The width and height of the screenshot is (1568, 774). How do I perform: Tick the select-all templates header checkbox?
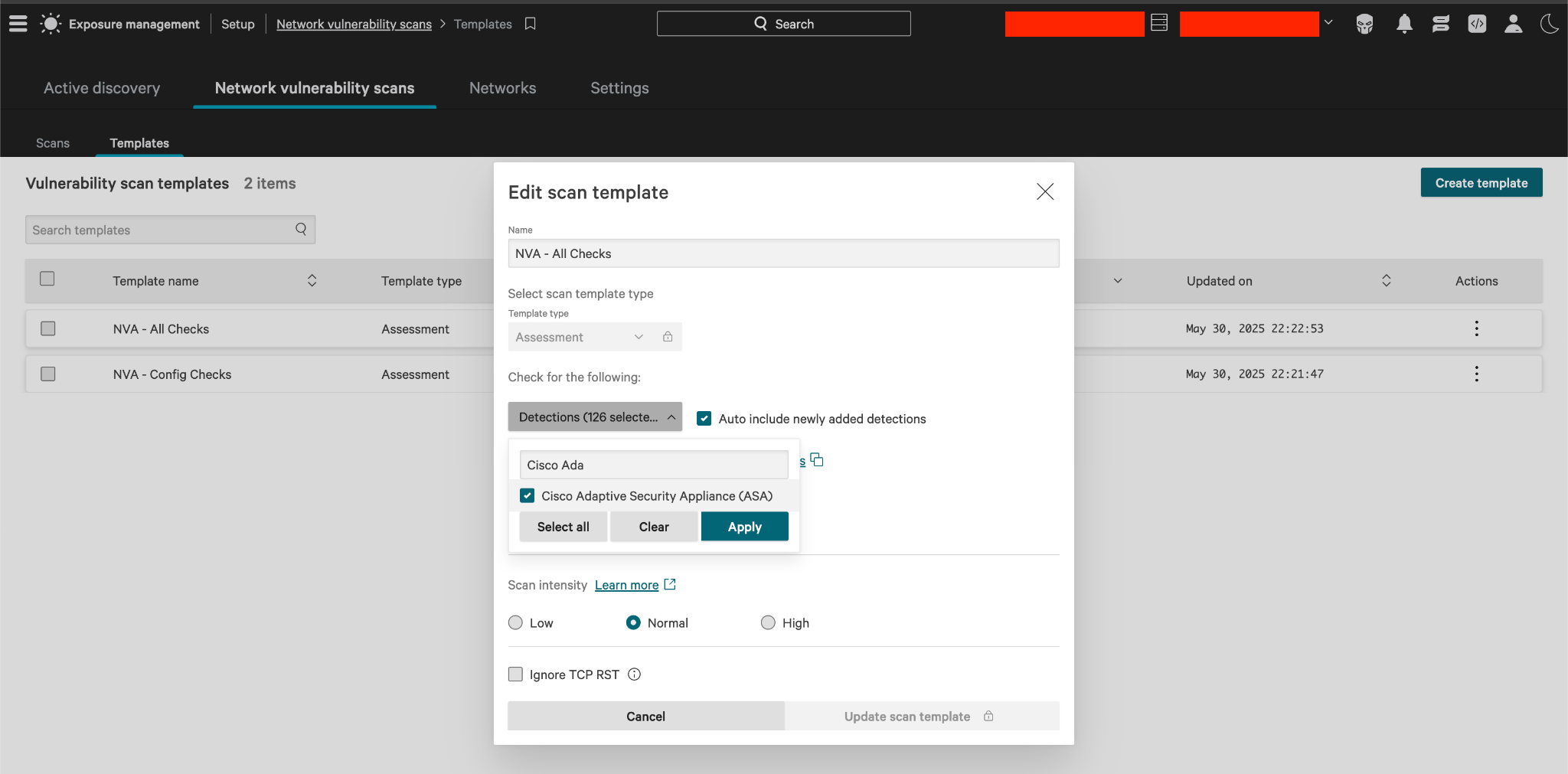pyautogui.click(x=47, y=279)
